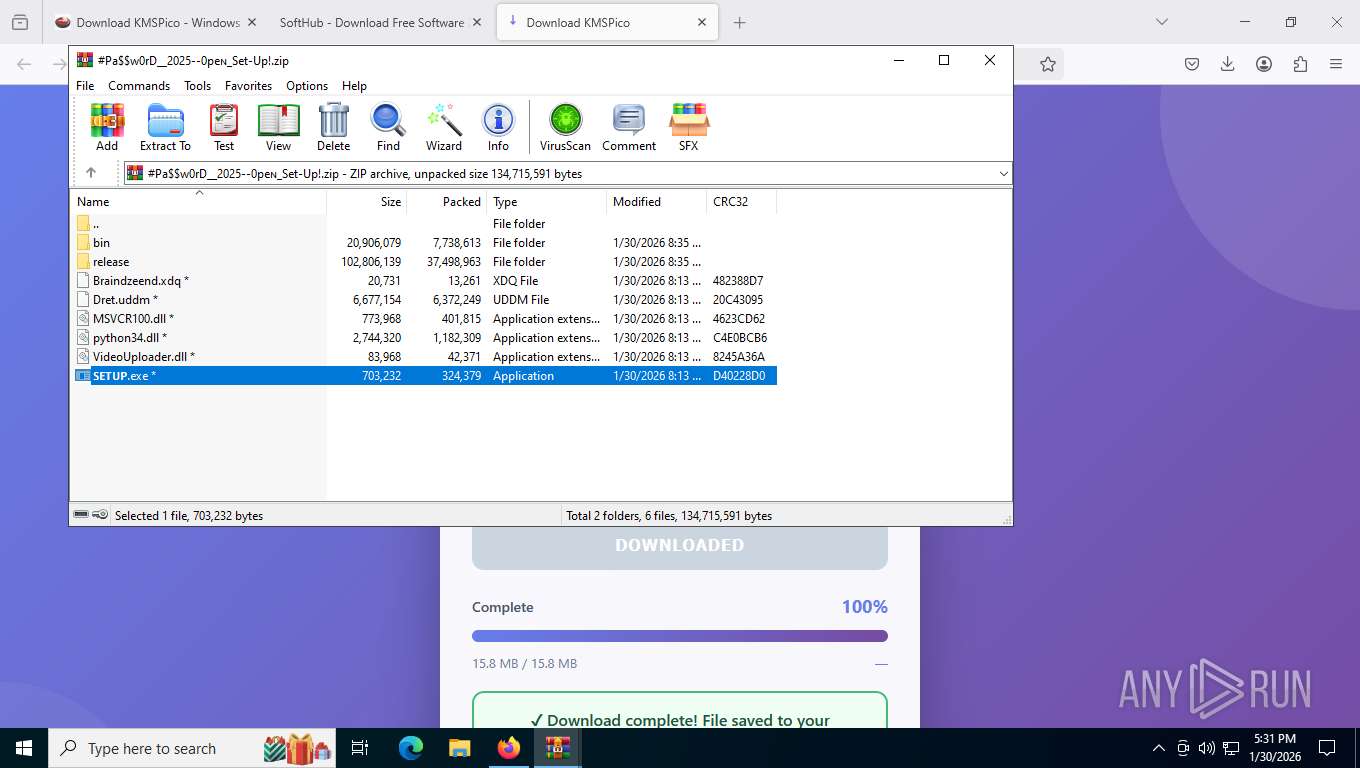Click the download progress bar
This screenshot has width=1360, height=768.
(x=680, y=636)
